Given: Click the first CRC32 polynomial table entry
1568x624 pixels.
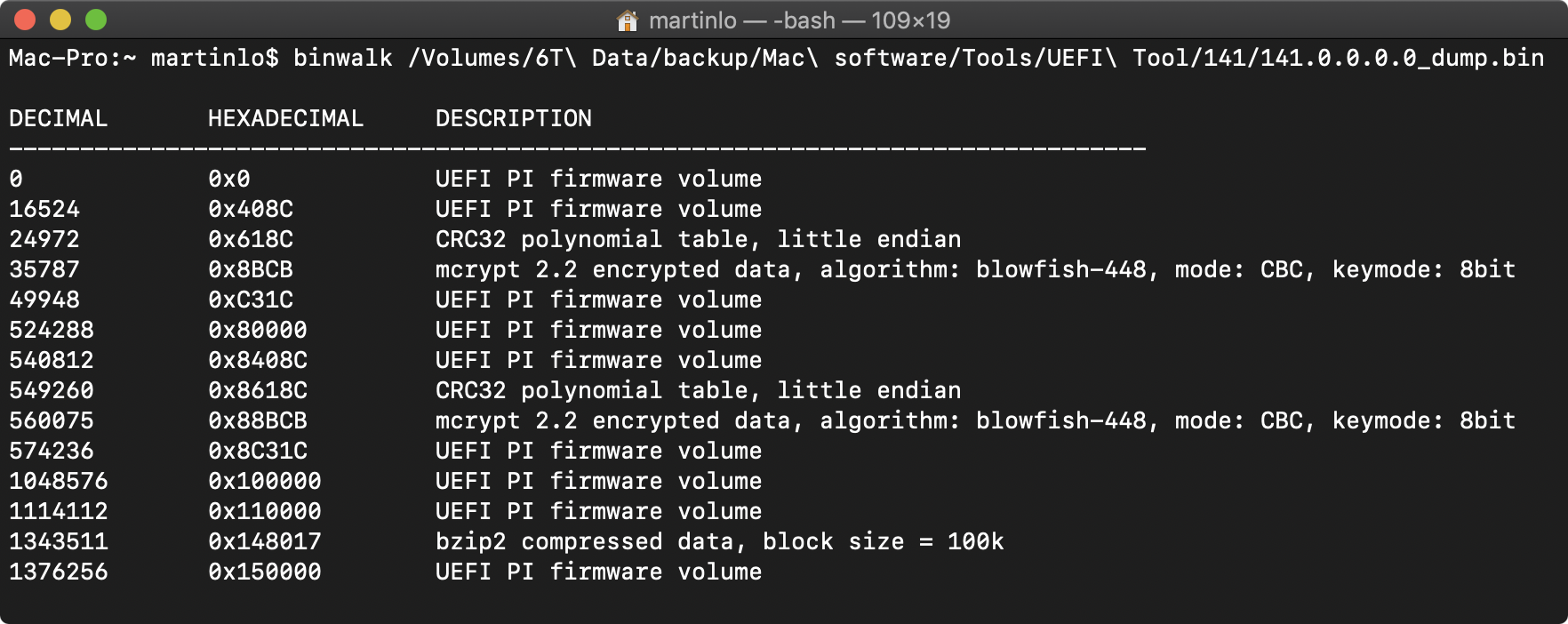Looking at the screenshot, I should [698, 239].
